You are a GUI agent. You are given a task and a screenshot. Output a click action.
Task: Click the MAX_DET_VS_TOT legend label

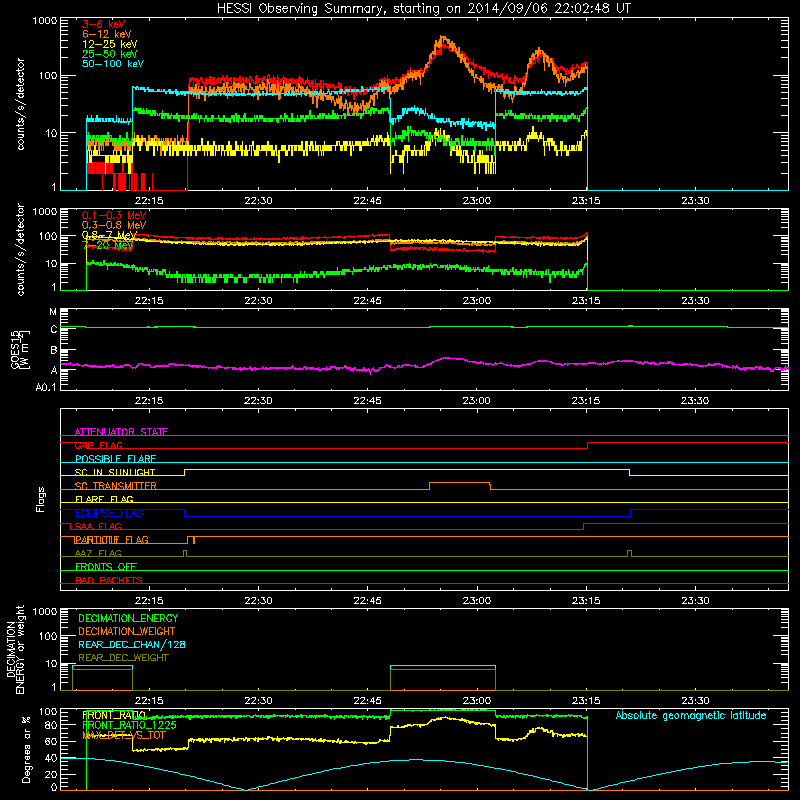click(x=123, y=735)
